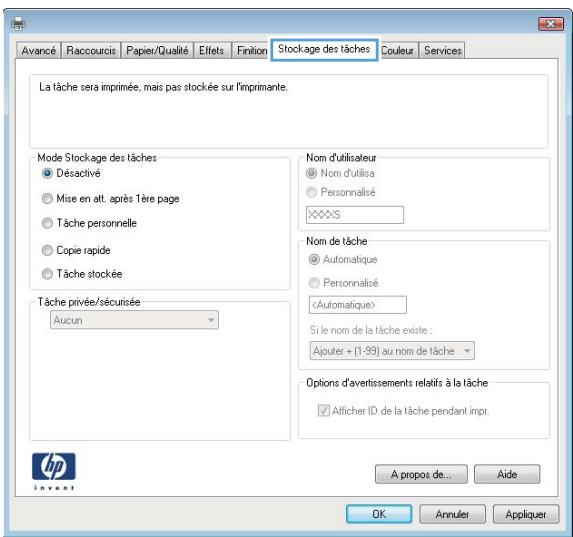Viewport: 573px width, 537px height.
Task: Click the user name XXXXS field
Action: [x=355, y=215]
